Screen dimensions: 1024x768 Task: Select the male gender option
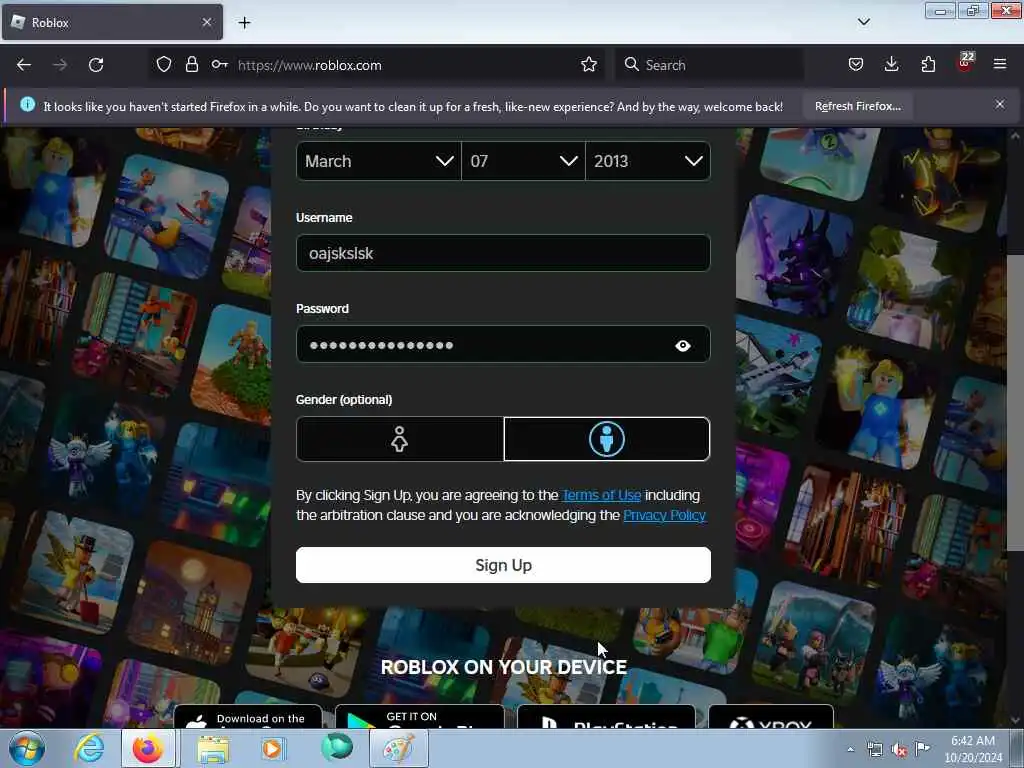tap(607, 439)
